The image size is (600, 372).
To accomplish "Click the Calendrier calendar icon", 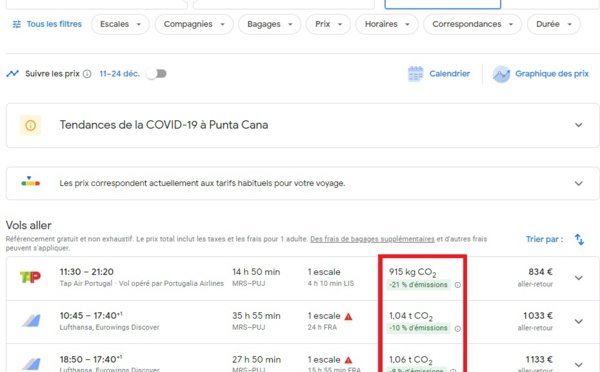I will click(416, 74).
